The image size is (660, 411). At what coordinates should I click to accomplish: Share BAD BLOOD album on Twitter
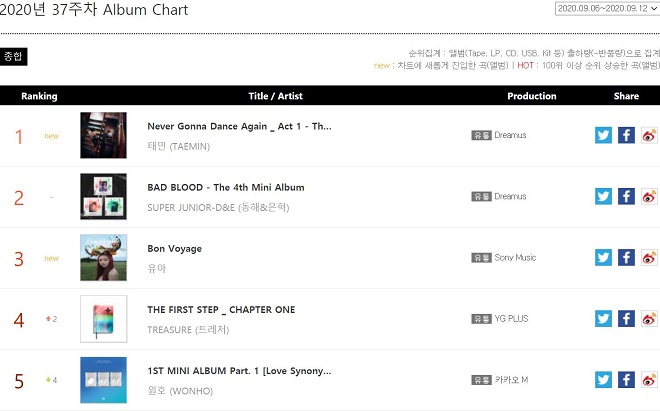pyautogui.click(x=603, y=197)
